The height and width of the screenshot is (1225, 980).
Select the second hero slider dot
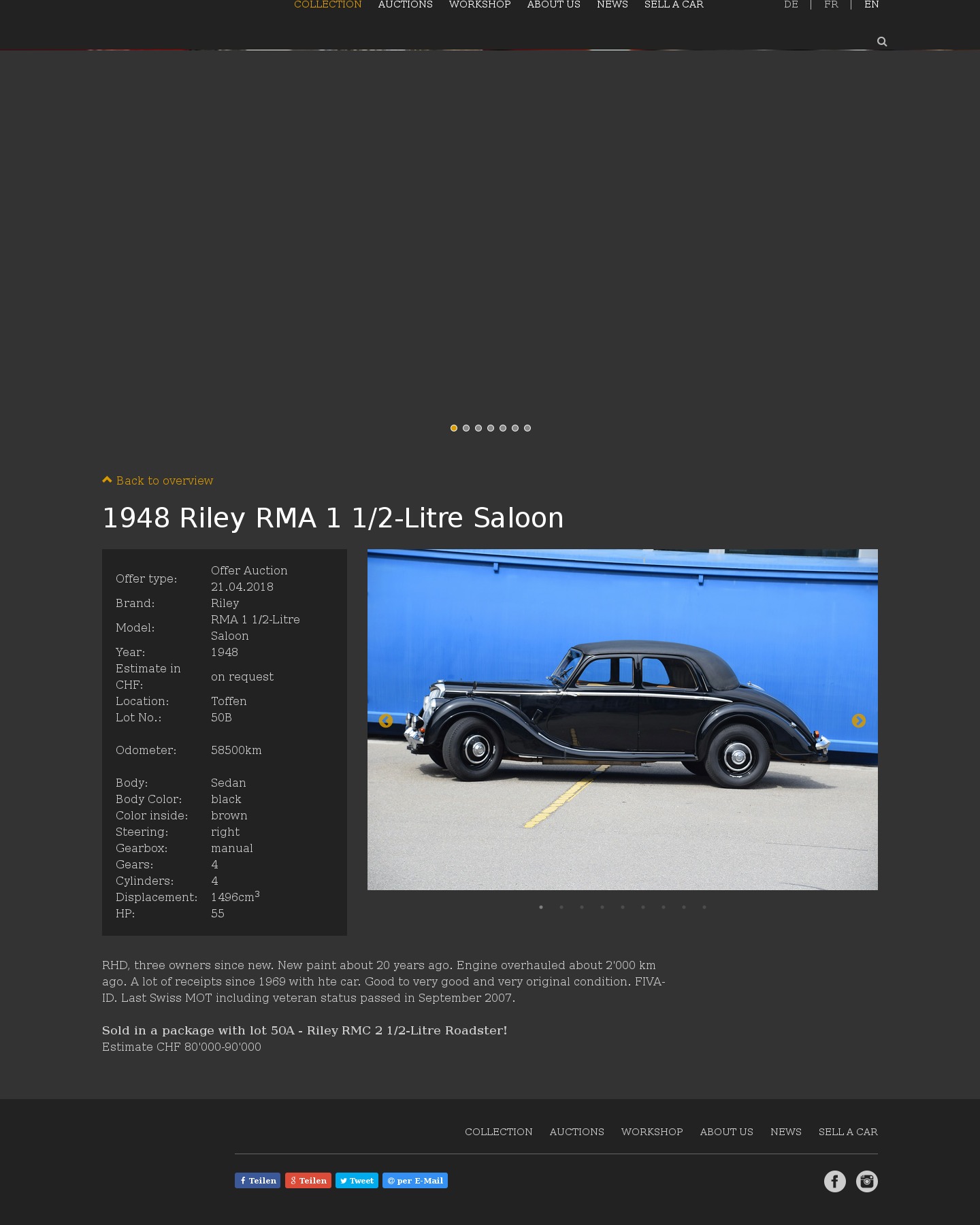coord(466,428)
